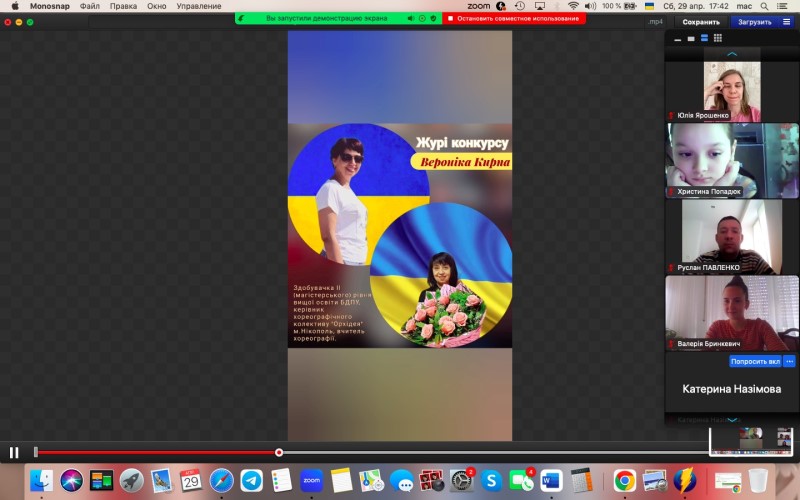Switch Zoom panel to stacked thumbnail view

pos(704,38)
